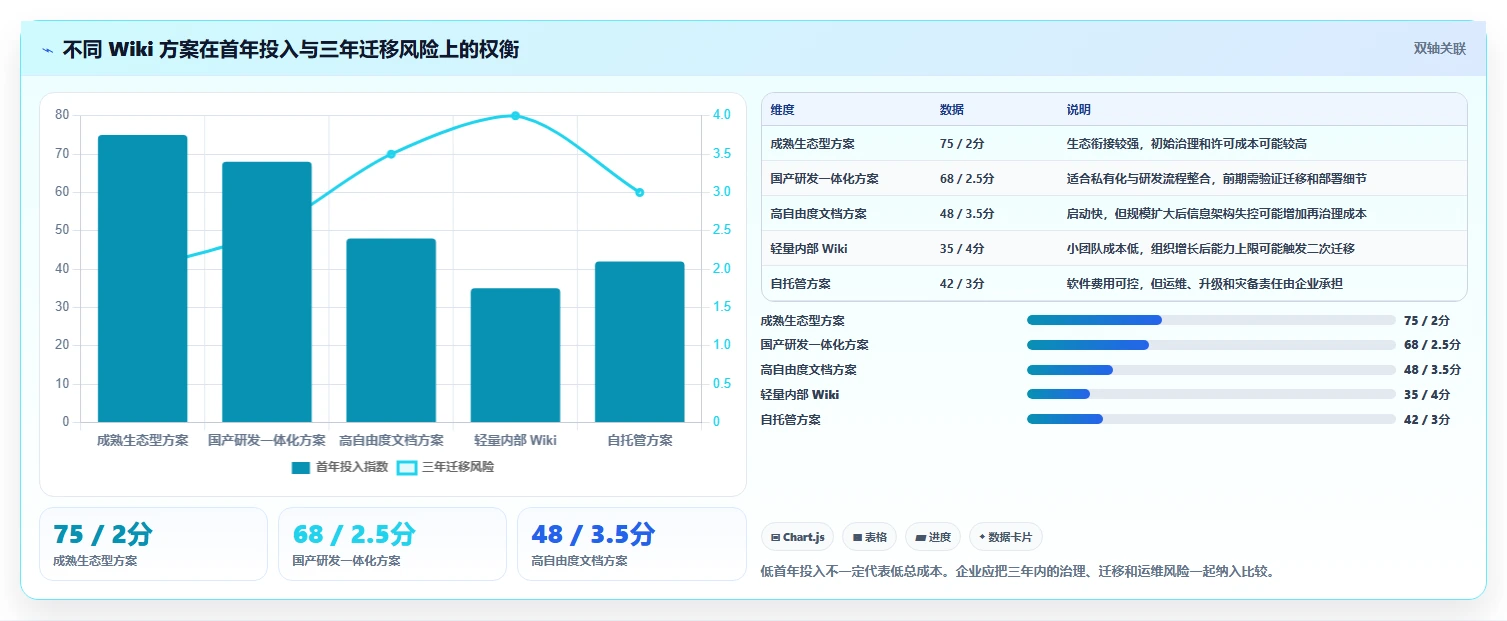Viewport: 1507px width, 621px height.
Task: Open the 75 / 2分 data card
Action: click(153, 544)
